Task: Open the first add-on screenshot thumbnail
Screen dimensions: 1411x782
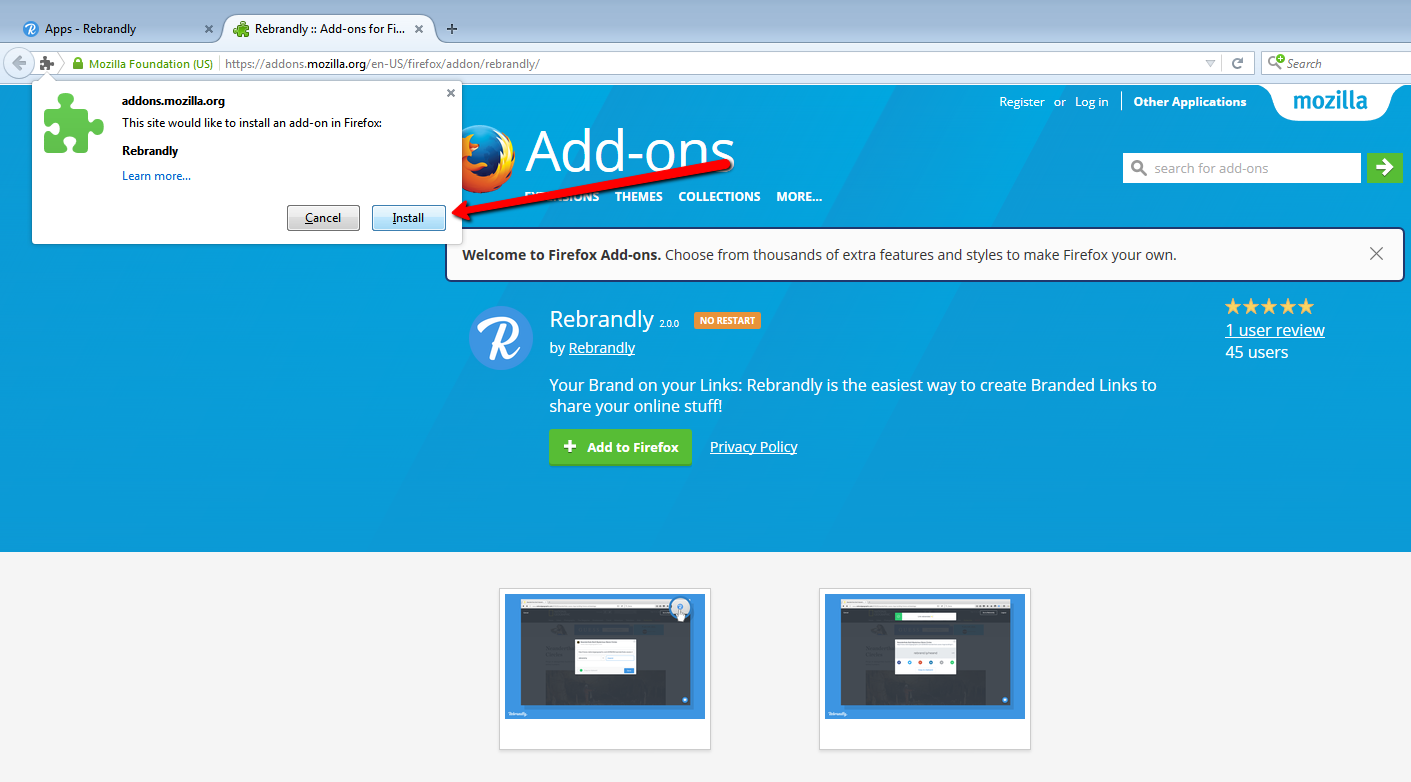Action: coord(605,669)
